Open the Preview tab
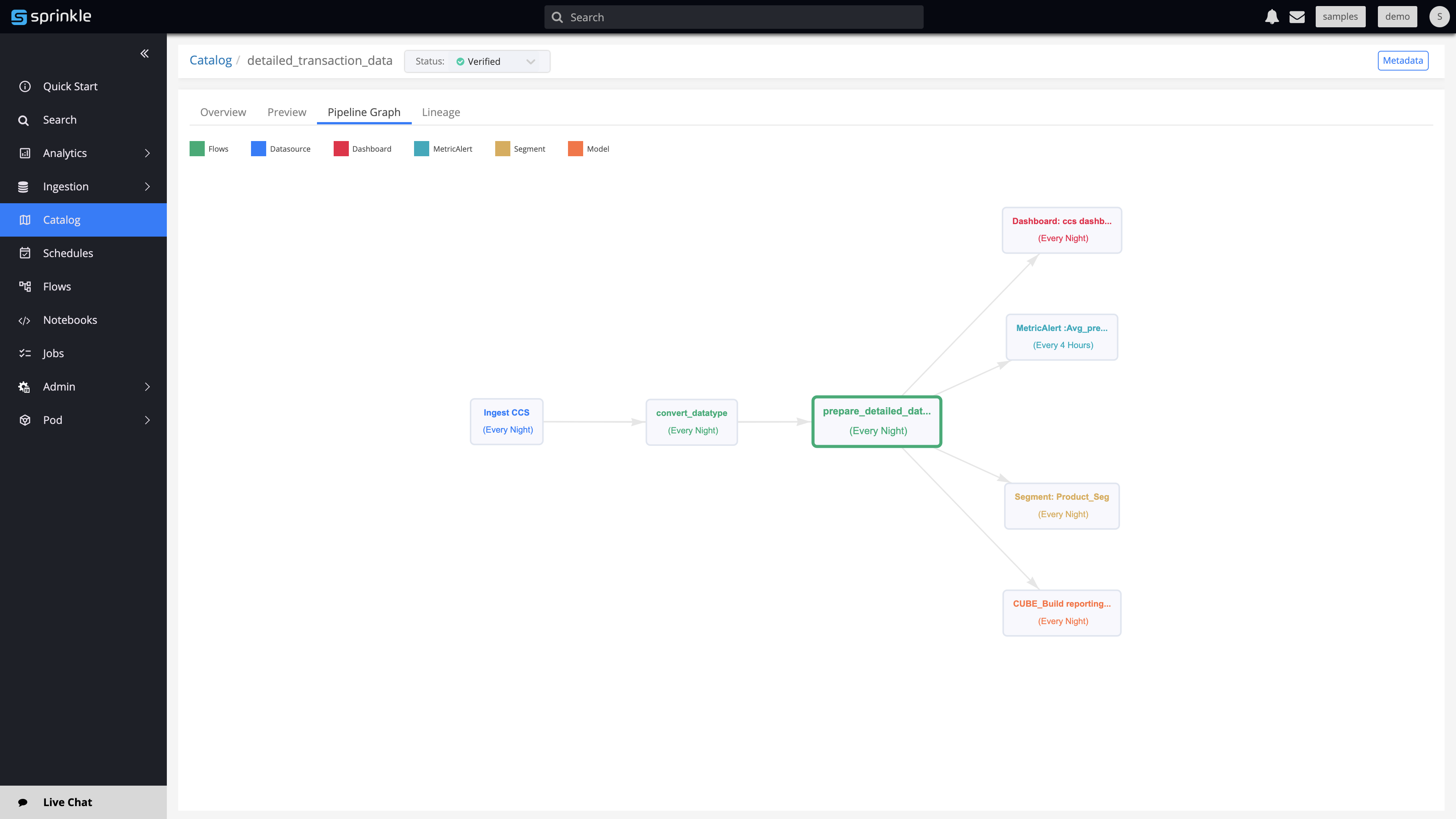The height and width of the screenshot is (819, 1456). click(x=287, y=112)
